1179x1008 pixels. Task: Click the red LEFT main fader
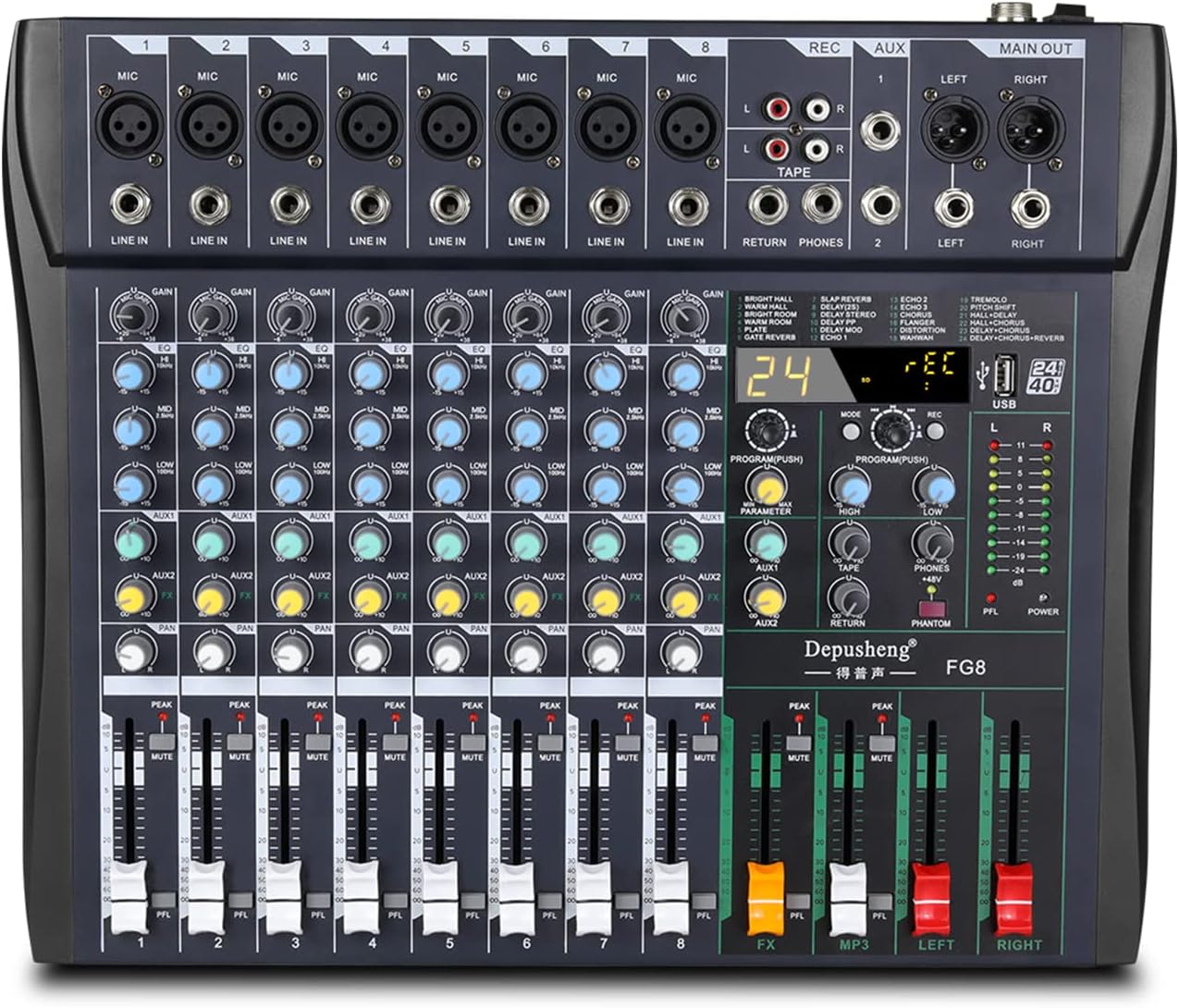(931, 897)
